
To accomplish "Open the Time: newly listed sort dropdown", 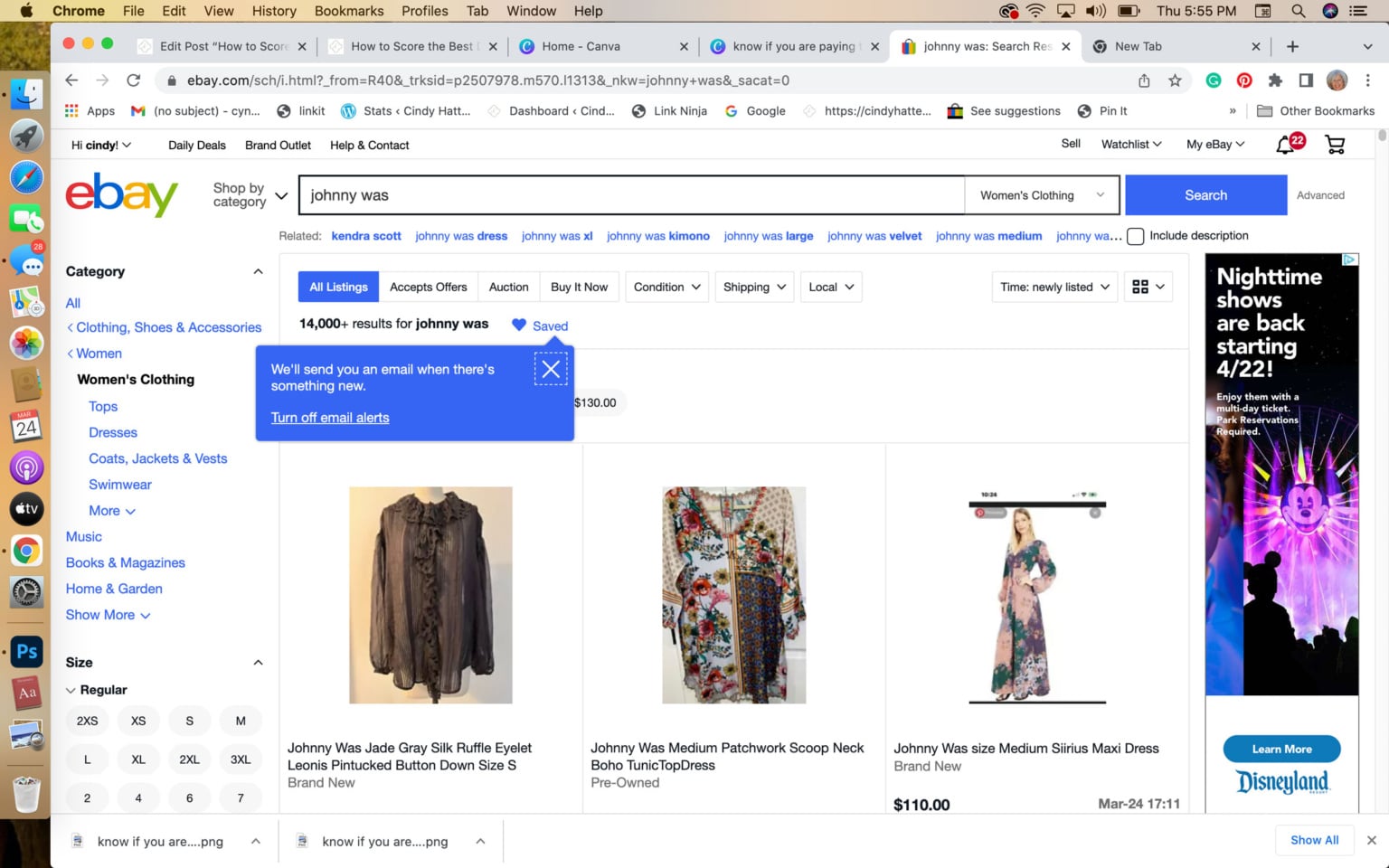I will pyautogui.click(x=1054, y=287).
